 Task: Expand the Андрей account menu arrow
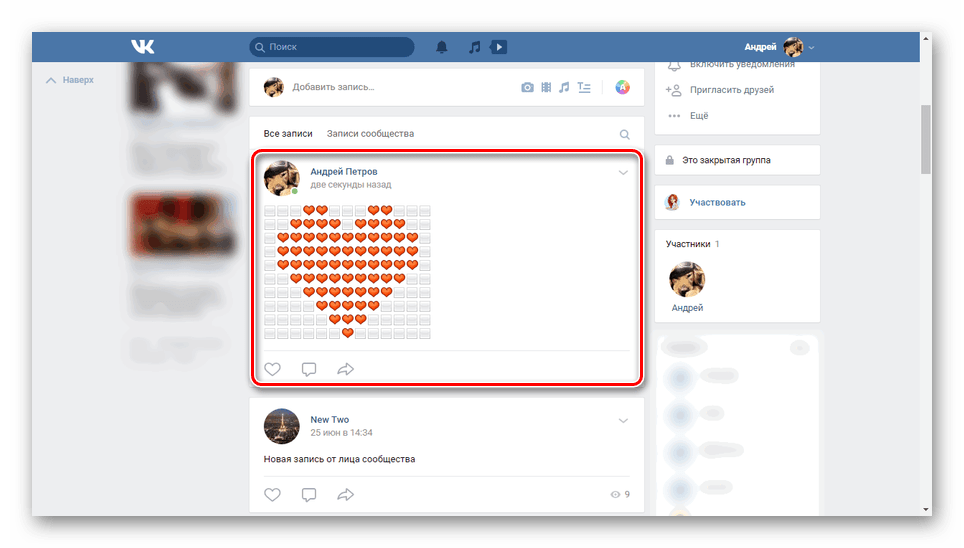point(812,47)
